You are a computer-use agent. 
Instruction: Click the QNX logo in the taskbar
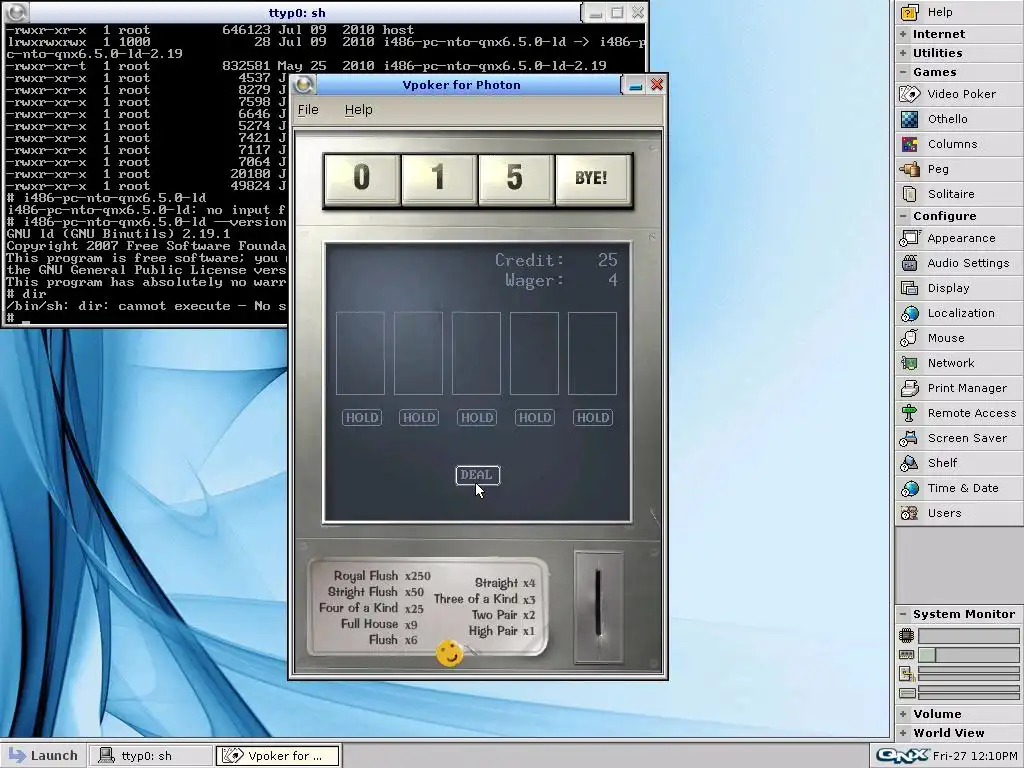pos(902,756)
